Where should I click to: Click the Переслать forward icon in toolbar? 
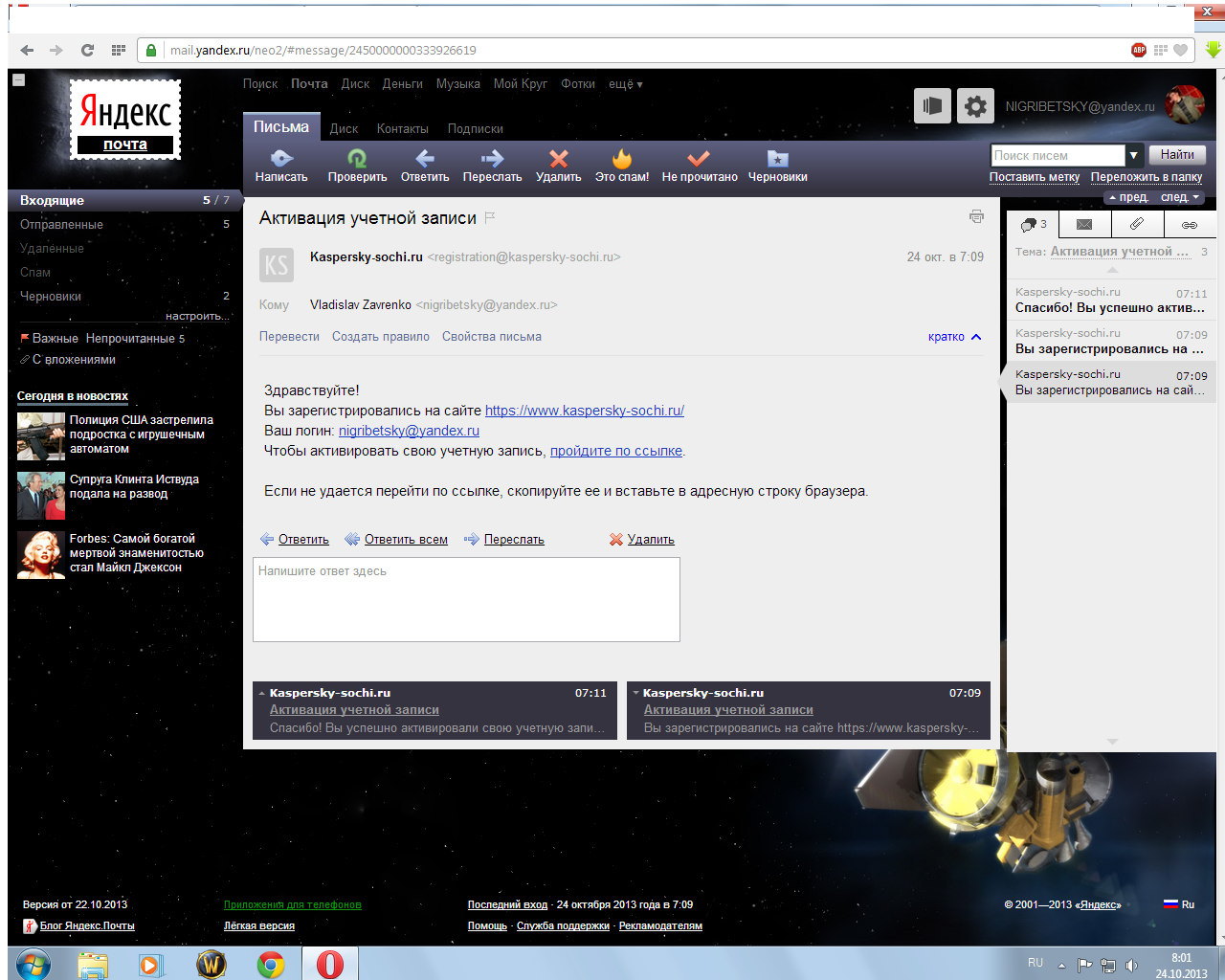(492, 159)
